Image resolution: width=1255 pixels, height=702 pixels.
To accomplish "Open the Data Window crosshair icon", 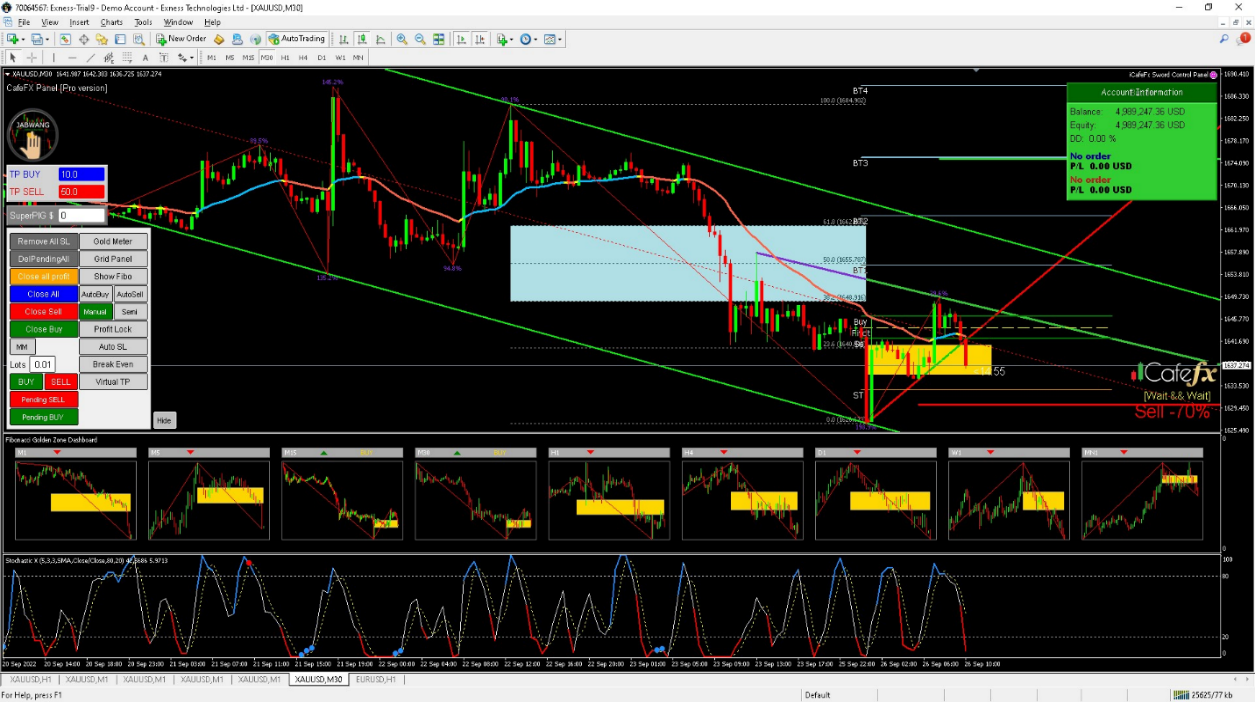I will [84, 39].
